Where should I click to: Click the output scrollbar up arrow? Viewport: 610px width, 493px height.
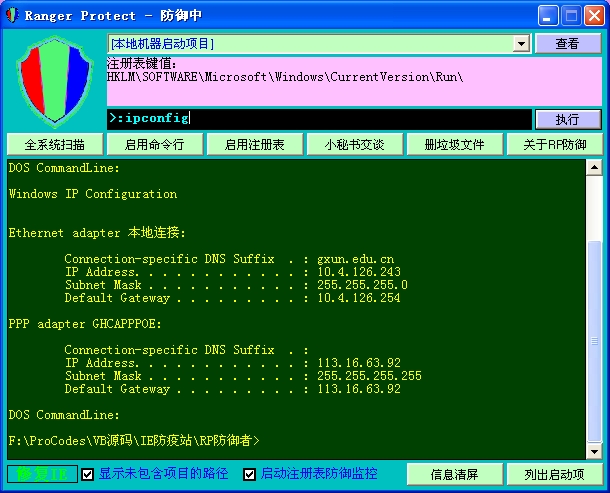click(594, 168)
